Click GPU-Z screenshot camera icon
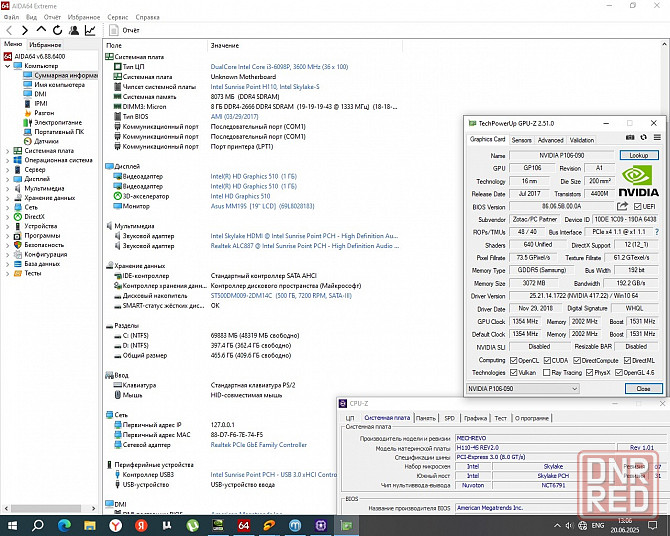This screenshot has width=670, height=536. tap(630, 138)
